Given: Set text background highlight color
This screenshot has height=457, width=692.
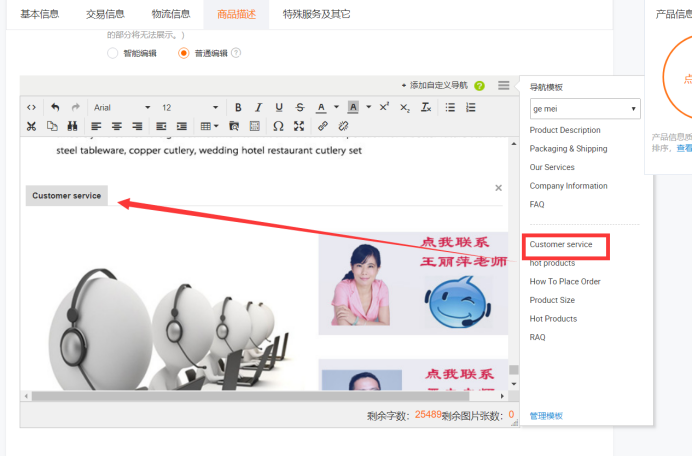Looking at the screenshot, I should tap(353, 107).
